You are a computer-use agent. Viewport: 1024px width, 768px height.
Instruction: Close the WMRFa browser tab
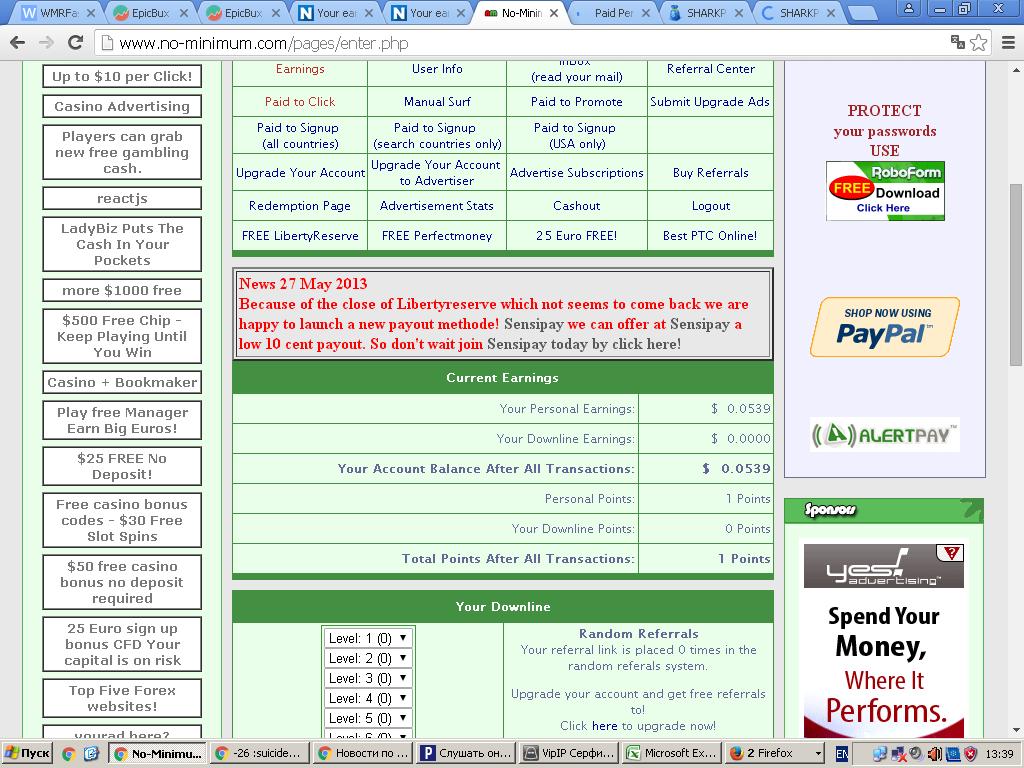pyautogui.click(x=90, y=12)
